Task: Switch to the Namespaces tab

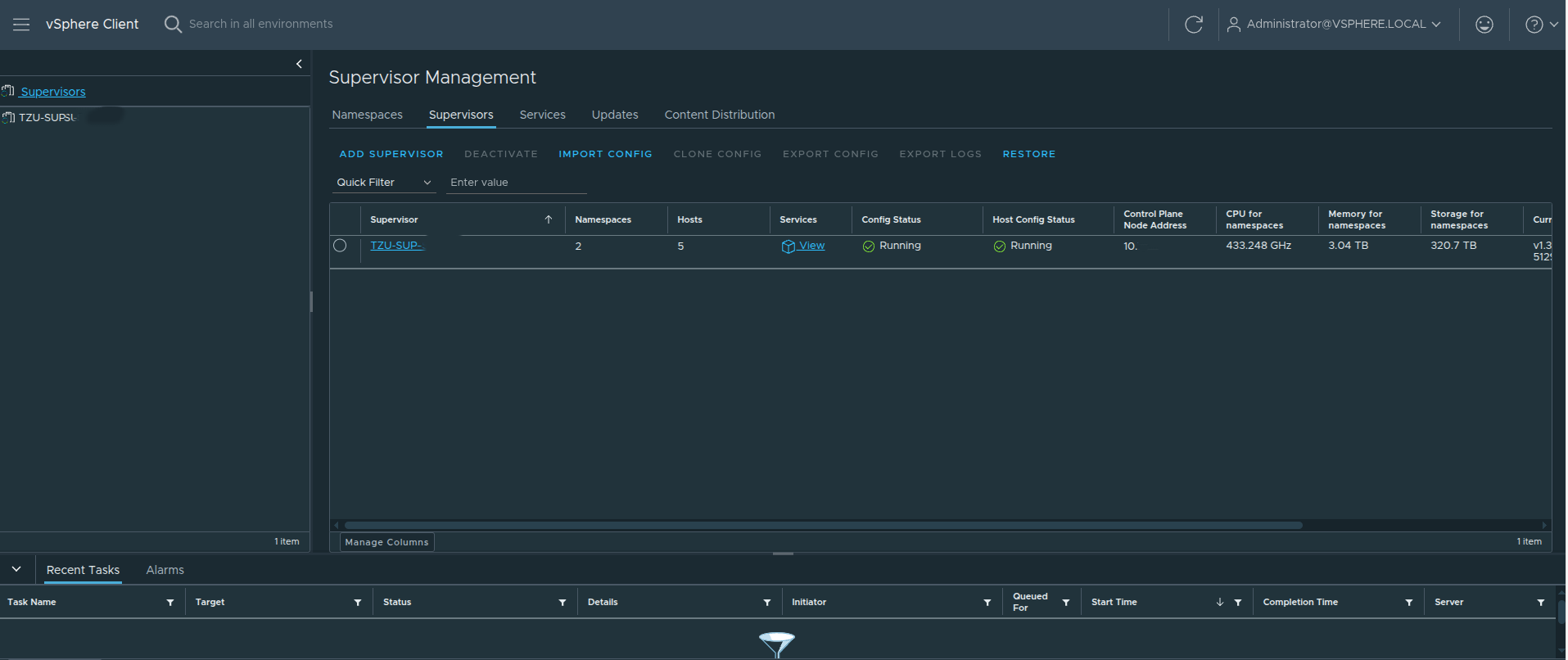Action: click(x=367, y=115)
